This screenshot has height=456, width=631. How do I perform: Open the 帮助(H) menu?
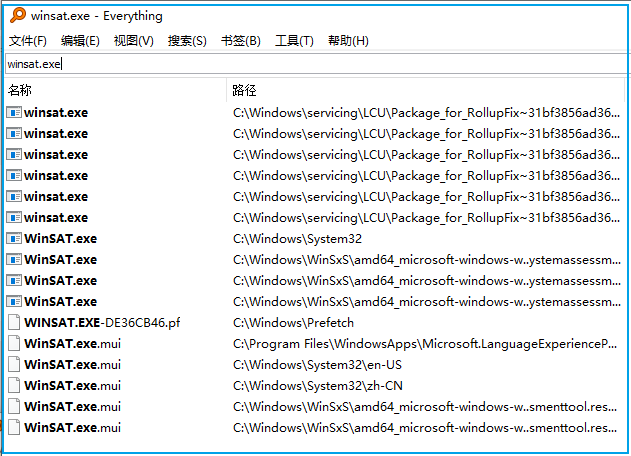348,41
